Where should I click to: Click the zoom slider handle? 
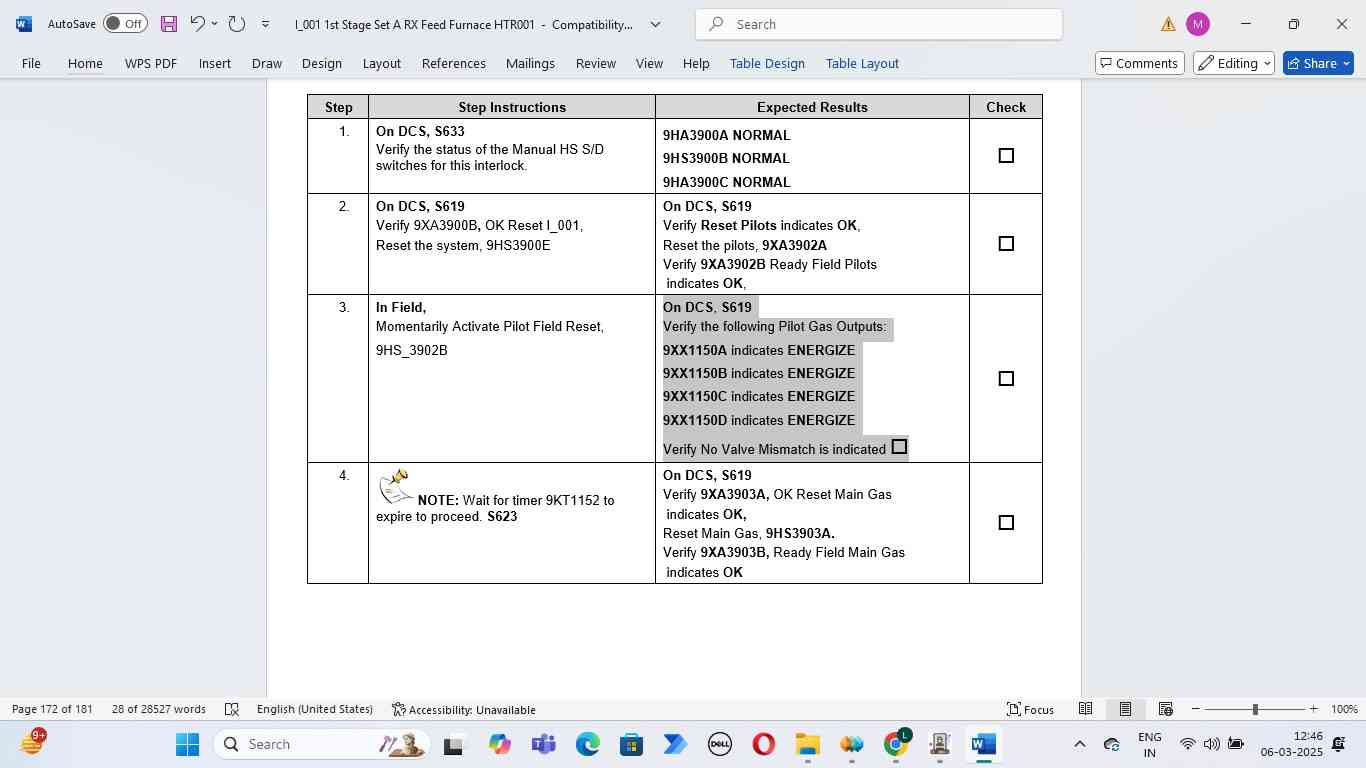1255,709
